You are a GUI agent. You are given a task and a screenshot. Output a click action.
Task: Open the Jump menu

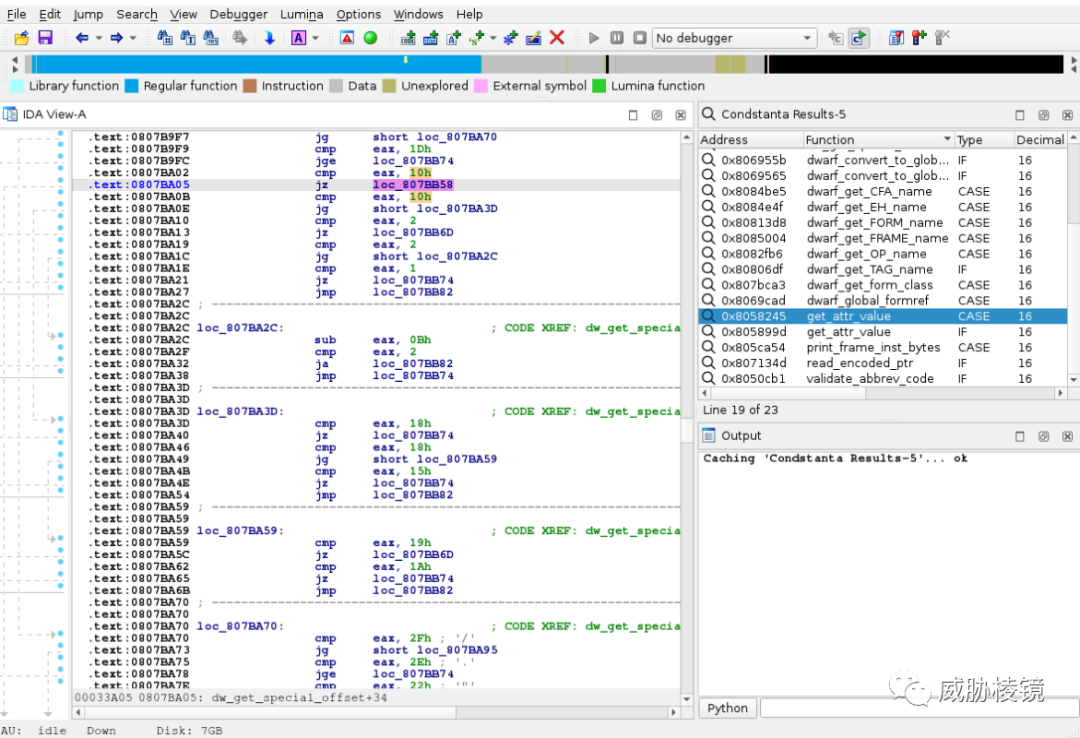coord(88,14)
